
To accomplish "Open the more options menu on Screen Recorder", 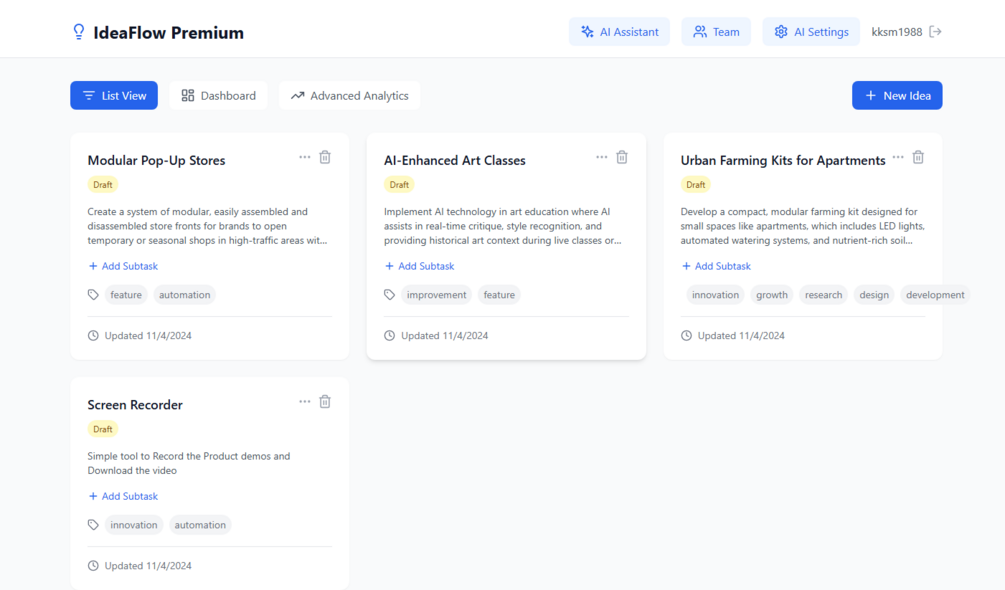I will [304, 401].
